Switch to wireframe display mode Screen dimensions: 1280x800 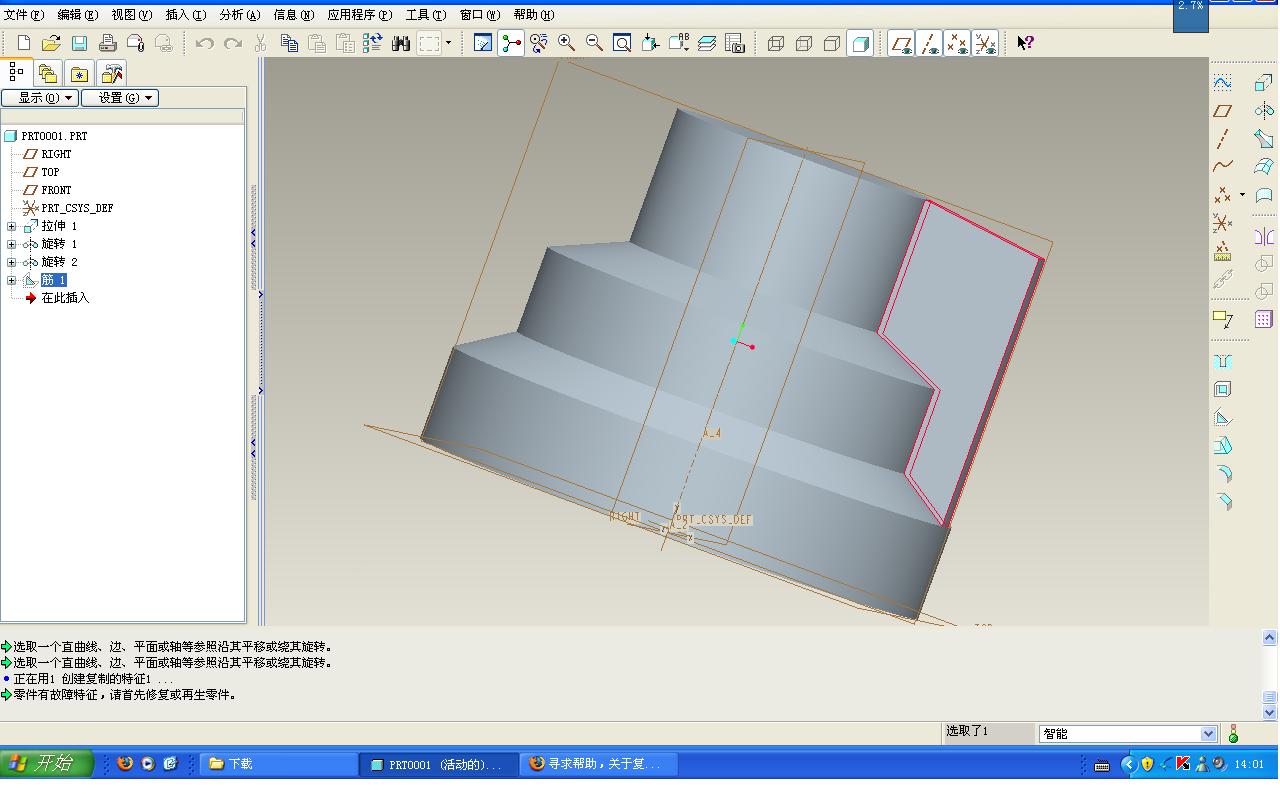tap(776, 43)
